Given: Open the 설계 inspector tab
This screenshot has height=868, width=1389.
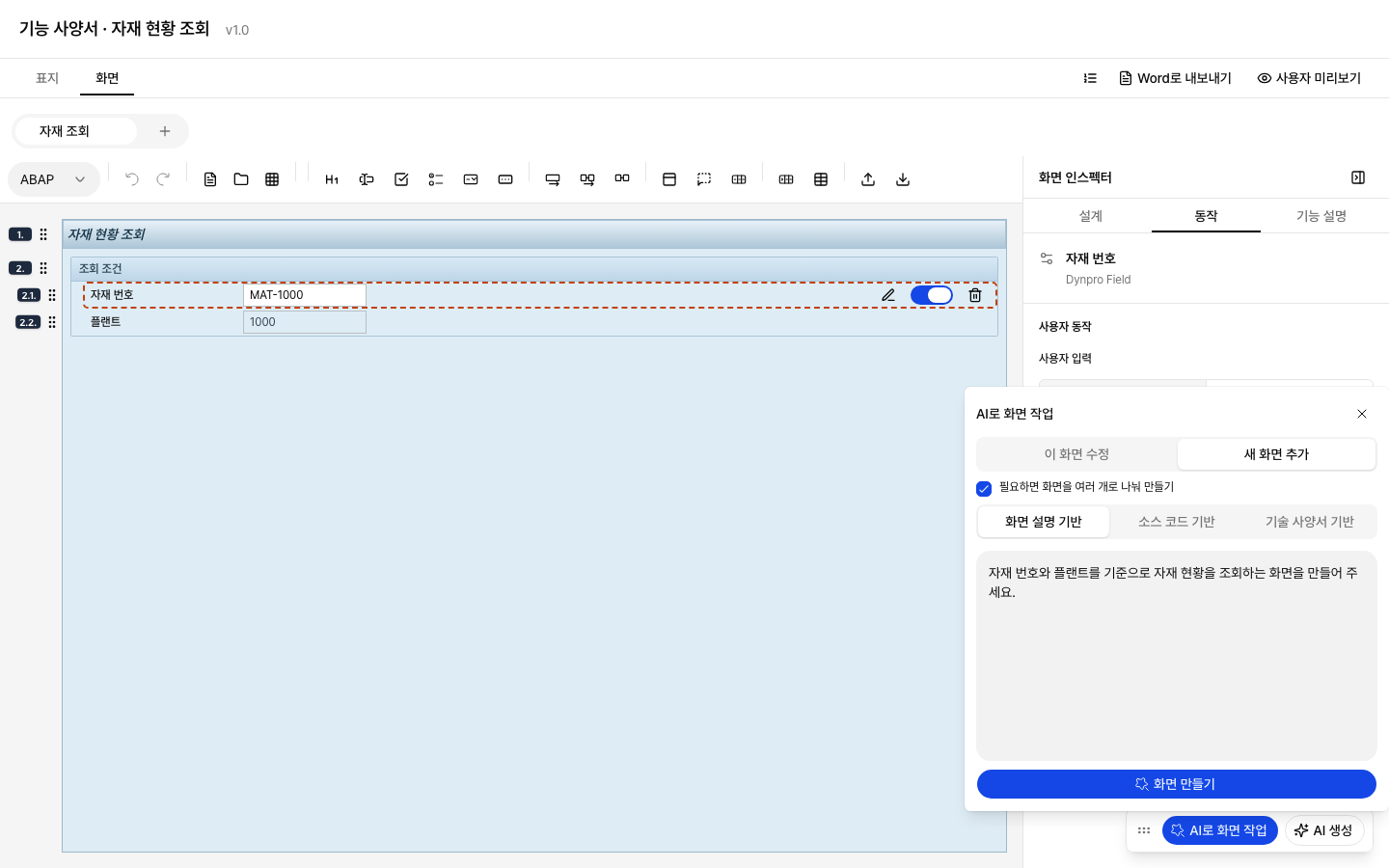Looking at the screenshot, I should coord(1090,216).
